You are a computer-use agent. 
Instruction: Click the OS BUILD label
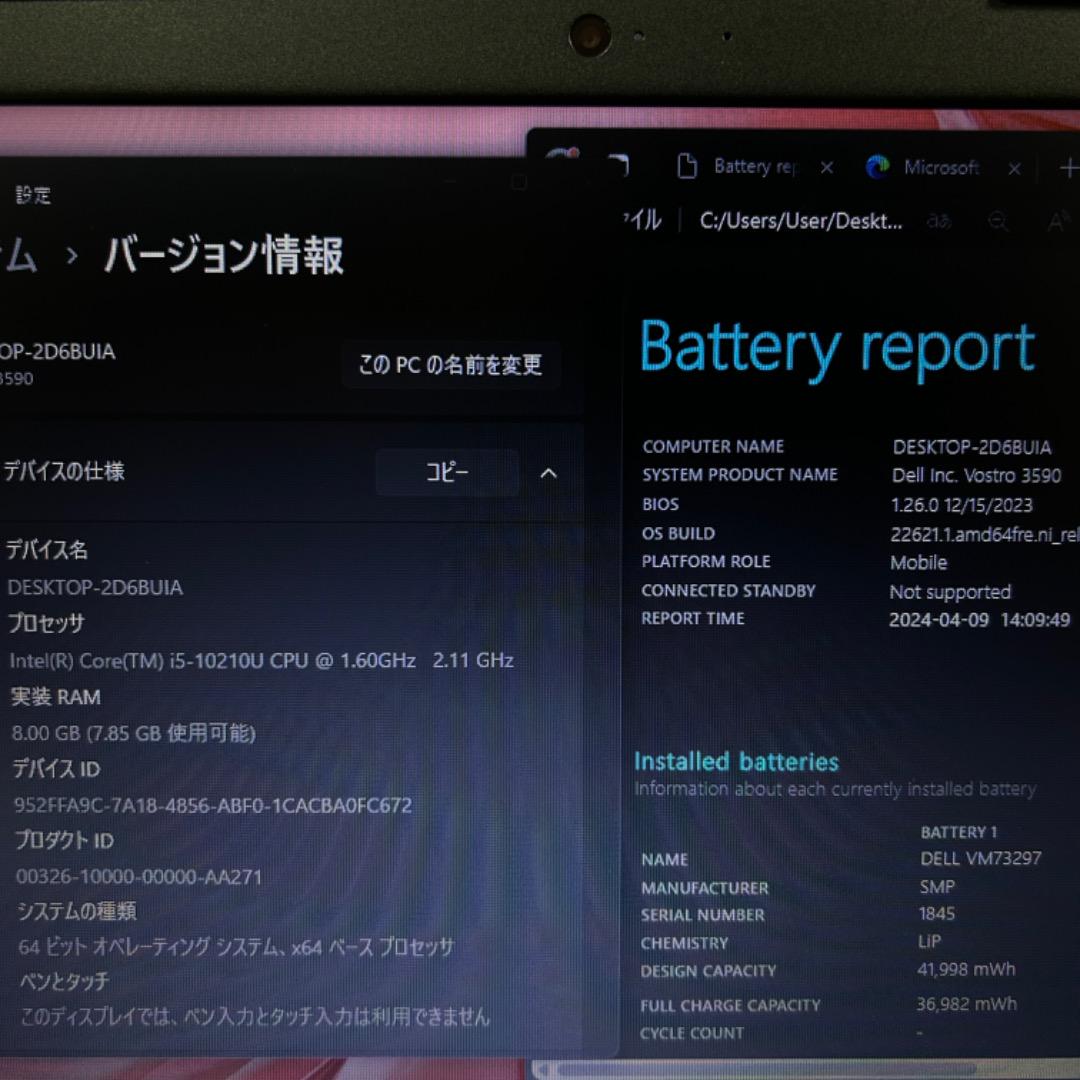click(x=678, y=533)
